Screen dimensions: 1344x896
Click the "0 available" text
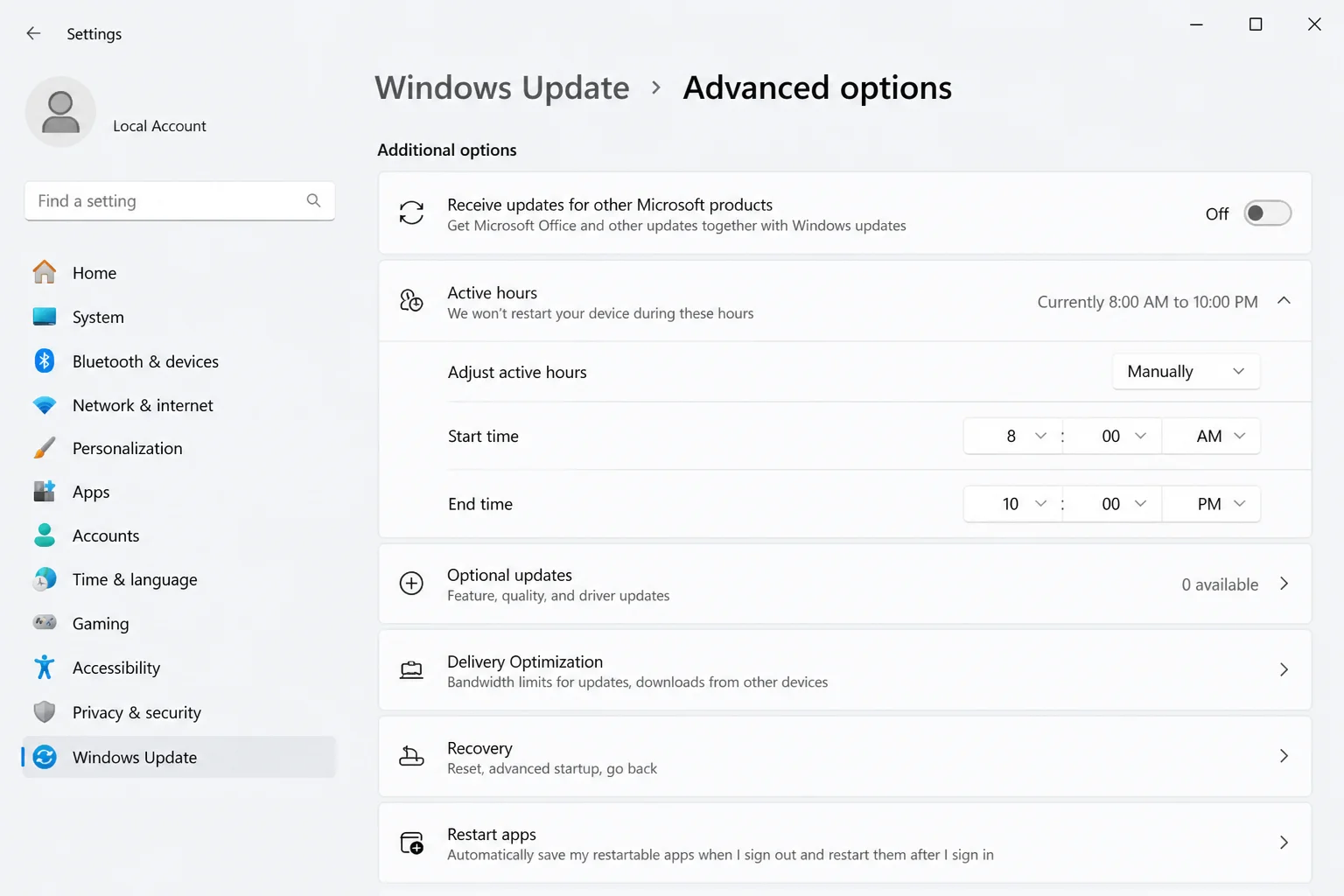click(x=1220, y=584)
